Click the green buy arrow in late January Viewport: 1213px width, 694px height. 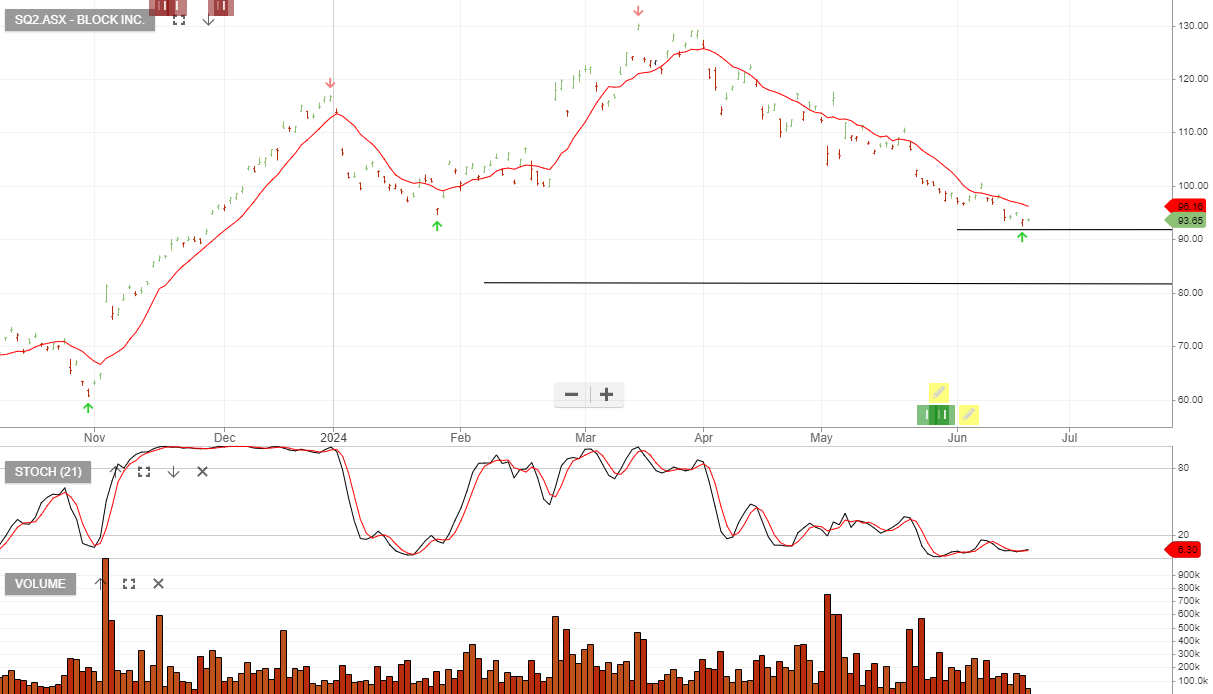[437, 226]
